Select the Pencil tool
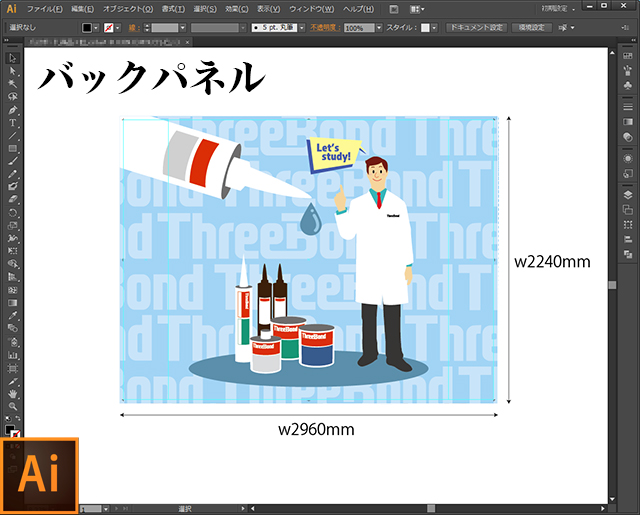This screenshot has height=515, width=640. click(x=12, y=174)
